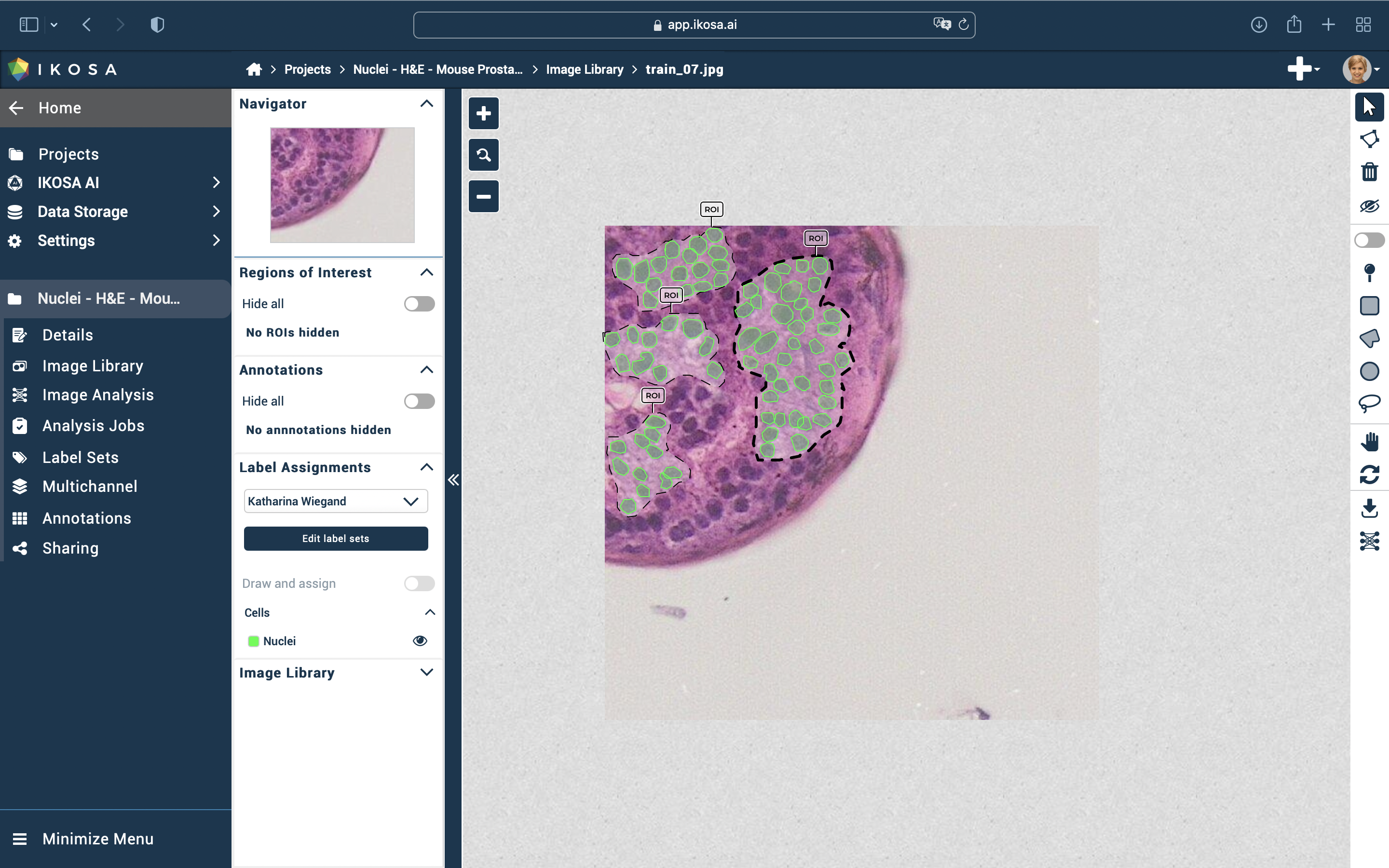Click the magnifier reset zoom button
This screenshot has height=868, width=1389.
coord(483,154)
